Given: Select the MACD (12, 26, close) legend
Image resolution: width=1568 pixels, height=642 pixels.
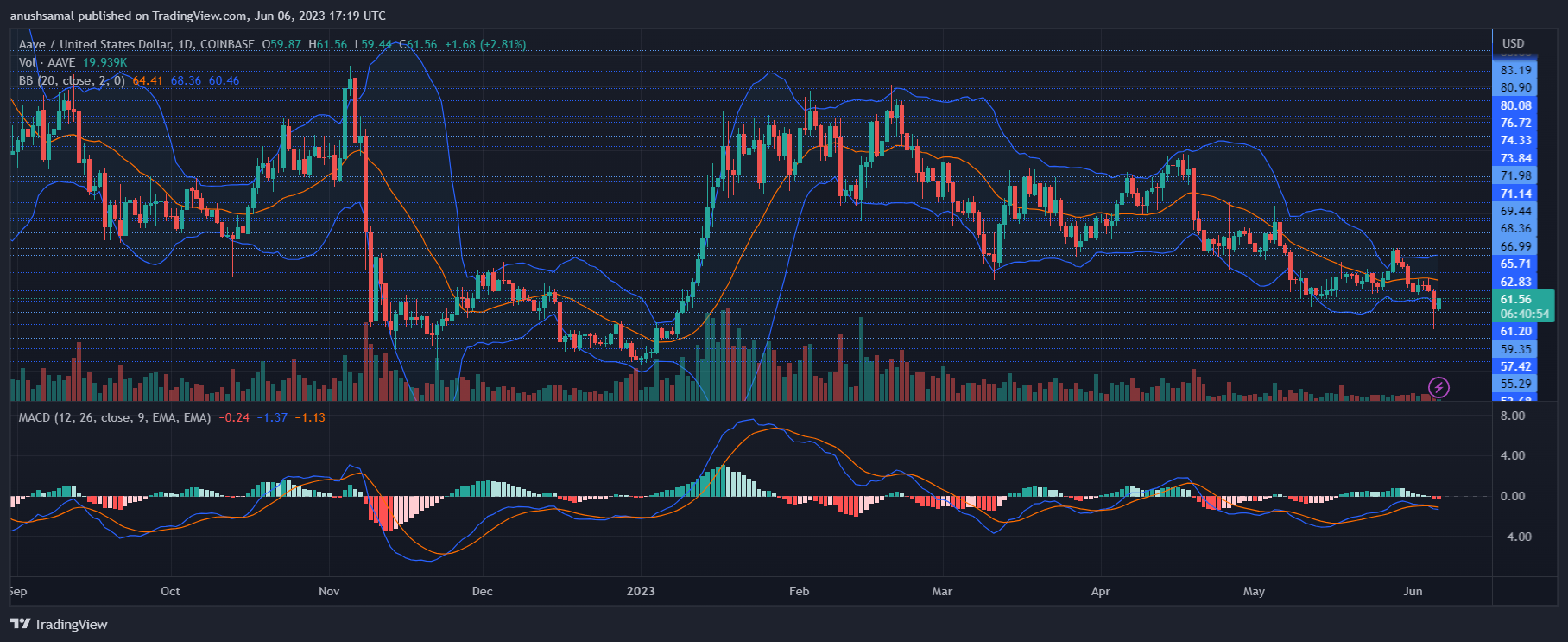Looking at the screenshot, I should pos(114,417).
